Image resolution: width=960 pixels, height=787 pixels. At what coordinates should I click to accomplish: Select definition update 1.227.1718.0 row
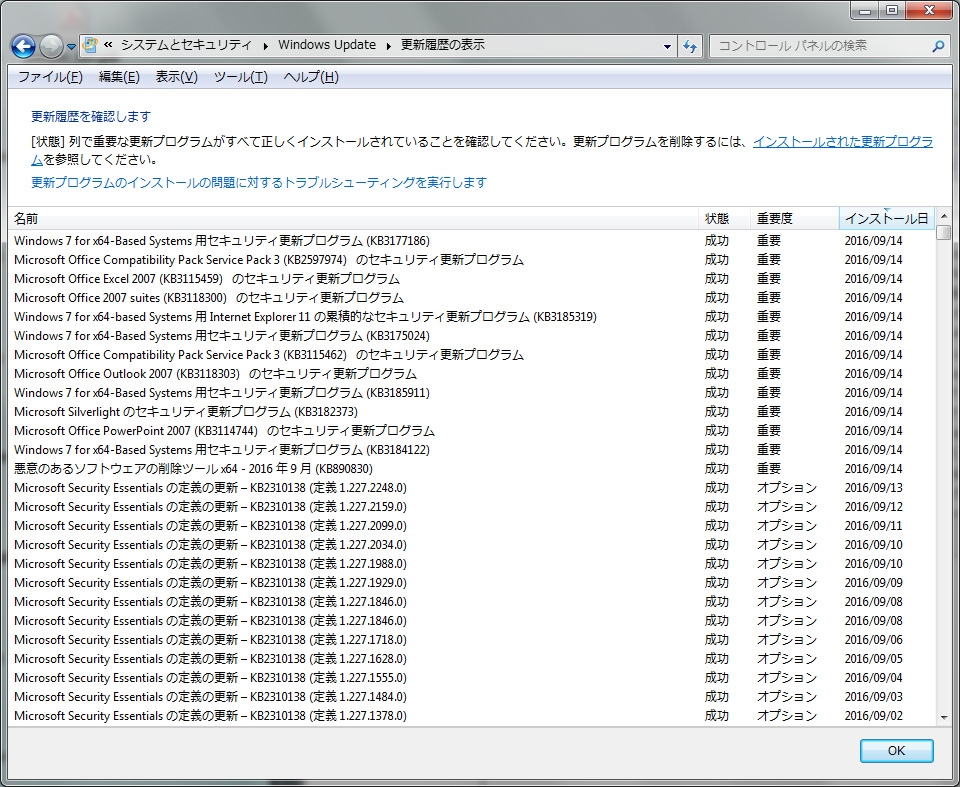point(471,639)
